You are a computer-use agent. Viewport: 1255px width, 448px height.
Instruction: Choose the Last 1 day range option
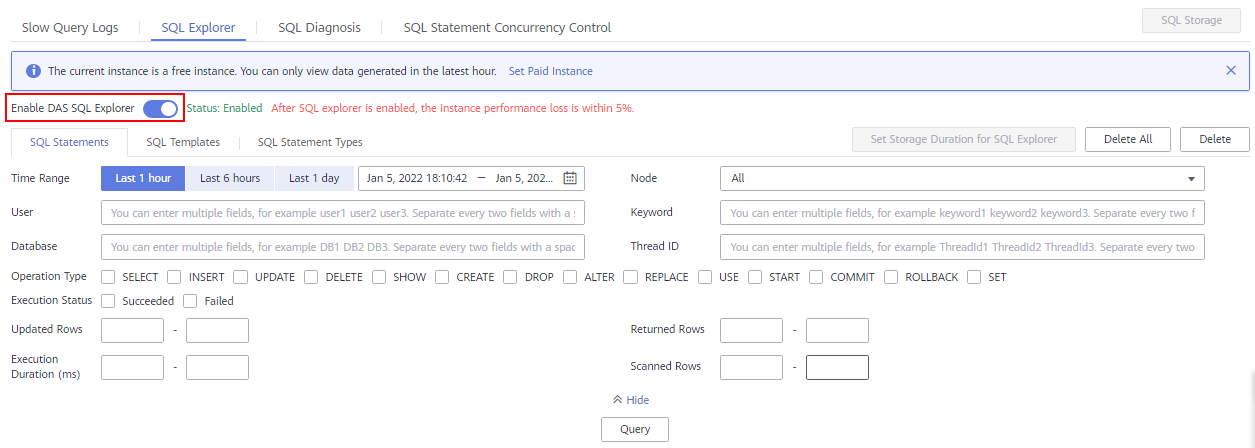click(x=314, y=178)
